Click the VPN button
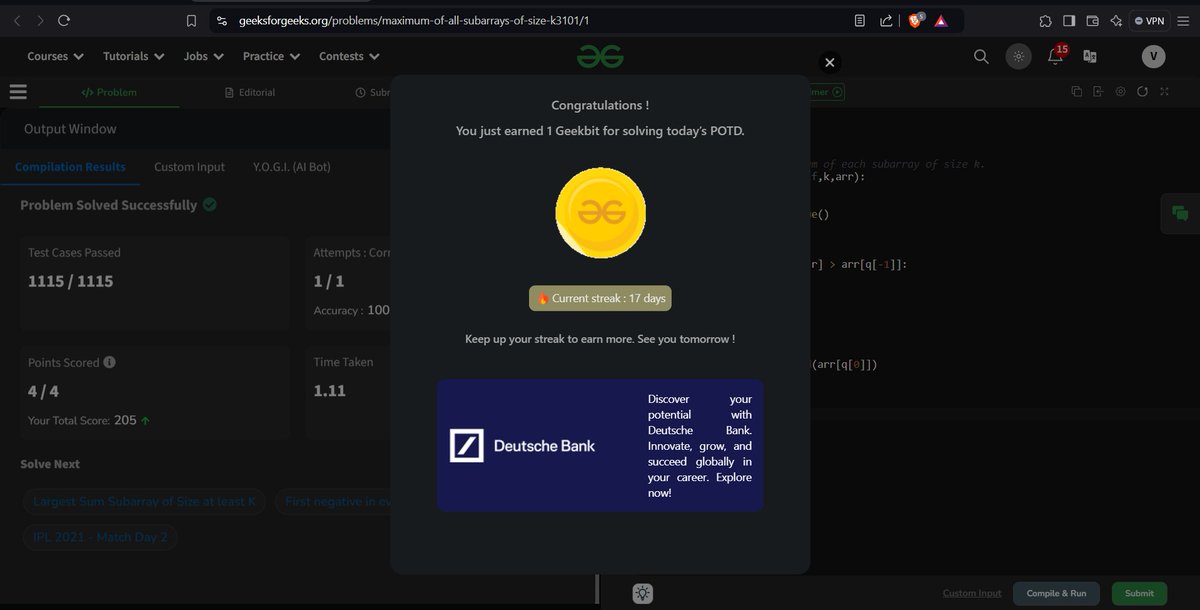The height and width of the screenshot is (610, 1200). [x=1150, y=20]
